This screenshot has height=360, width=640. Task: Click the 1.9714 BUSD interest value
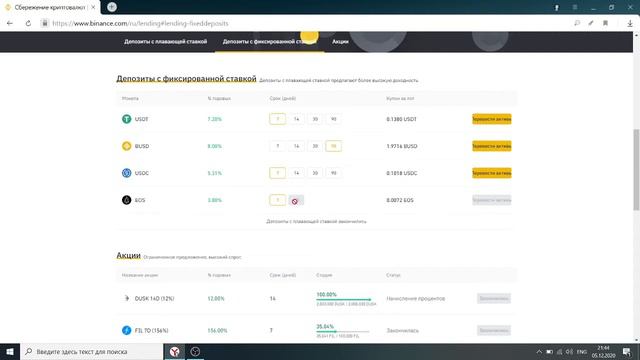402,146
